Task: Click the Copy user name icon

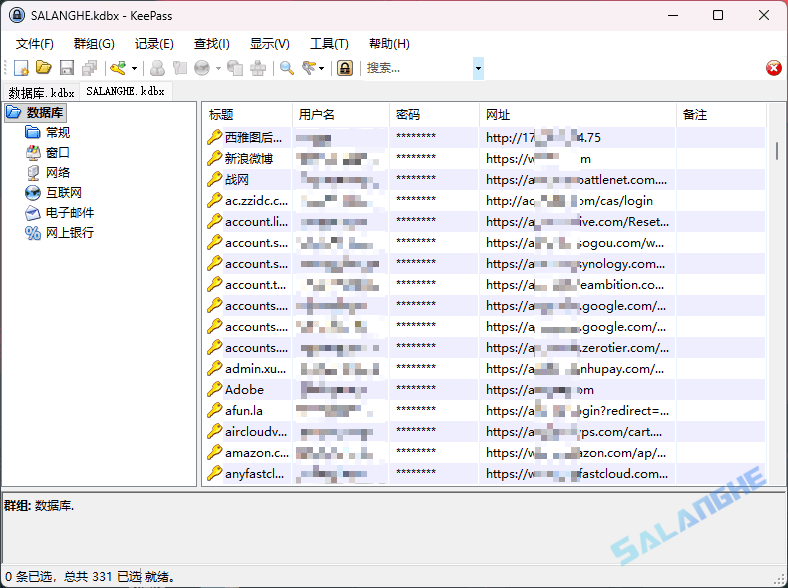Action: click(157, 68)
